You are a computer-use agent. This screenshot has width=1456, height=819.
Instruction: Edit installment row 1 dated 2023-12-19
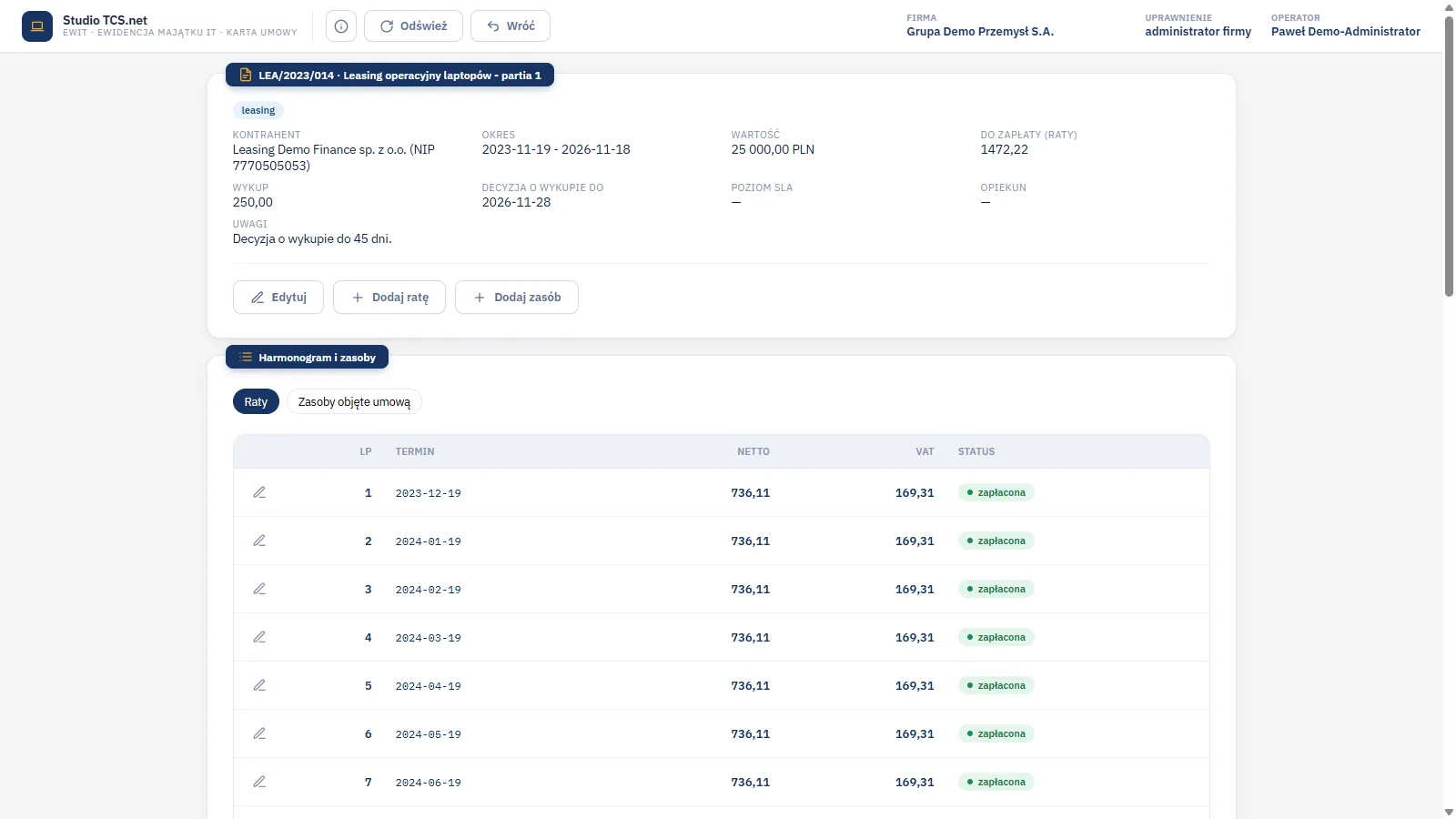tap(259, 492)
